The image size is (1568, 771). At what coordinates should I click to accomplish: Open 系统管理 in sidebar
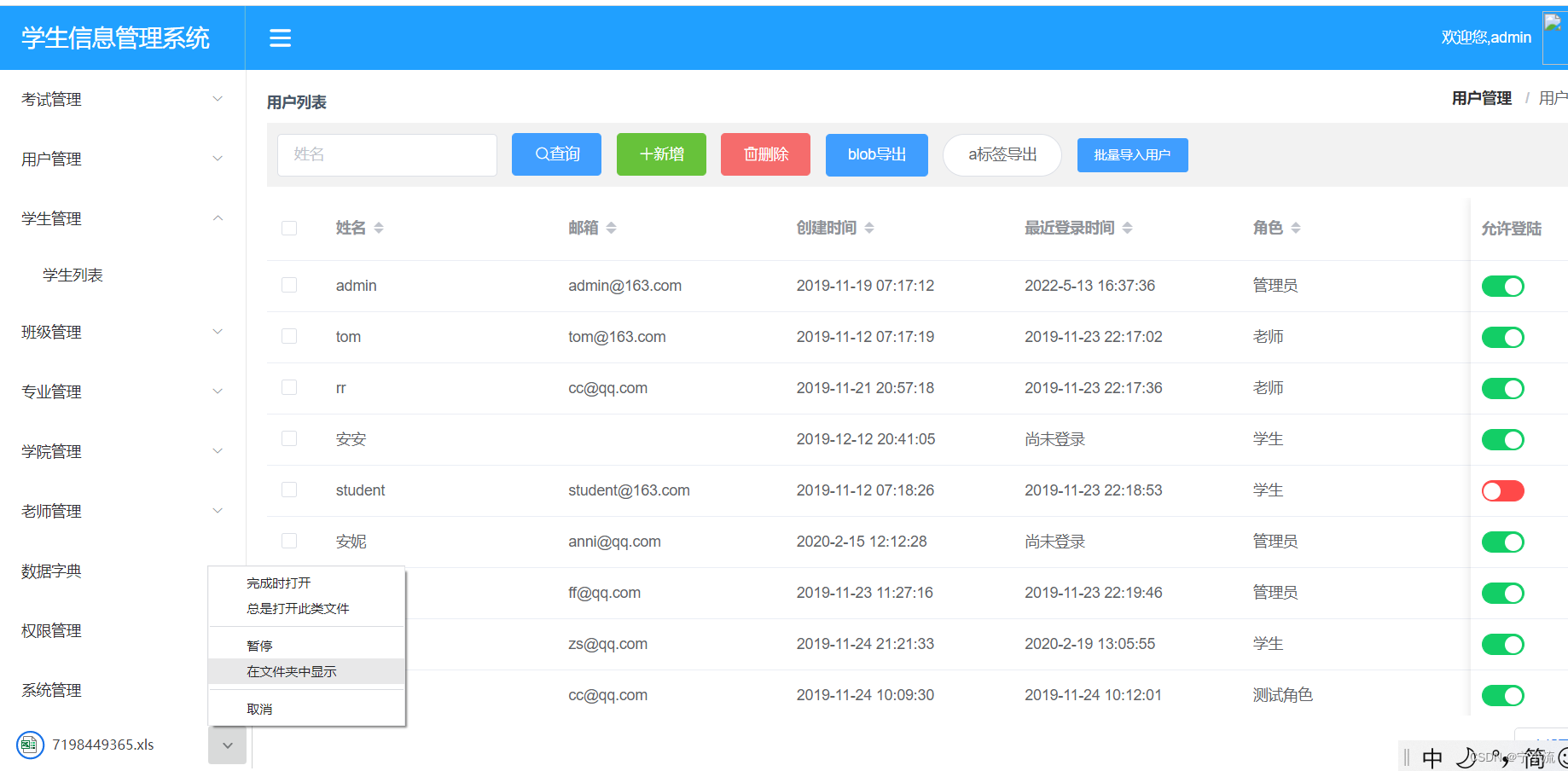coord(51,690)
